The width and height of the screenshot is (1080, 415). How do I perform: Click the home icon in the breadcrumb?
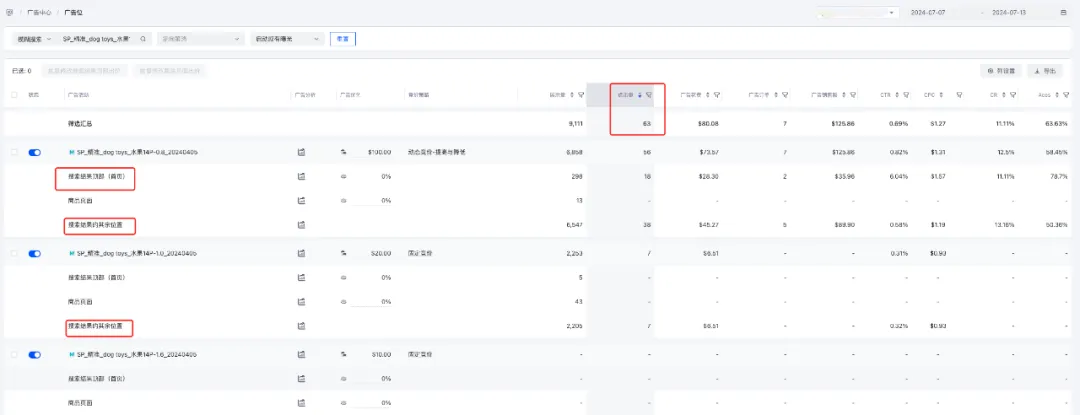point(9,12)
